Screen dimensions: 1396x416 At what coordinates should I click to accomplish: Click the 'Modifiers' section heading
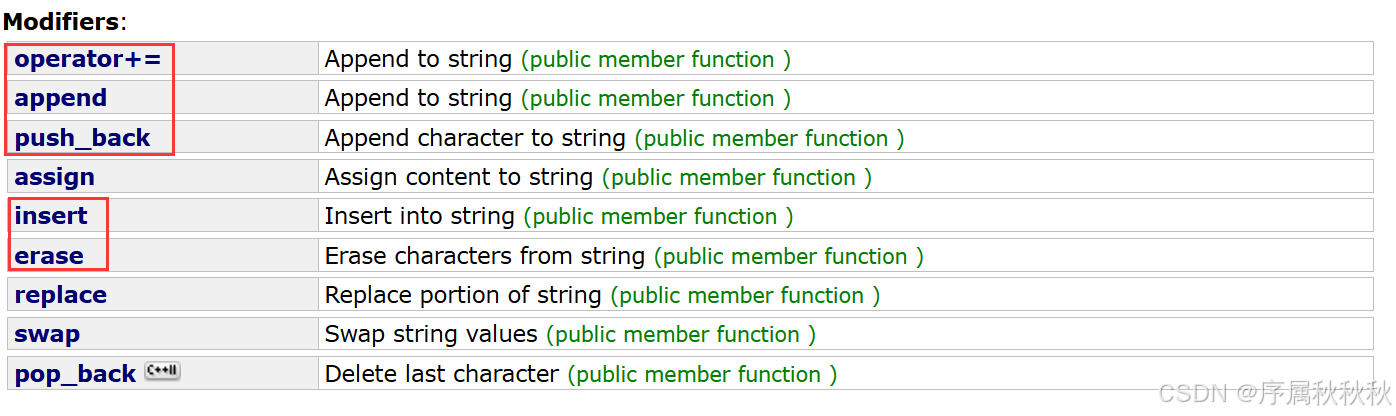62,21
